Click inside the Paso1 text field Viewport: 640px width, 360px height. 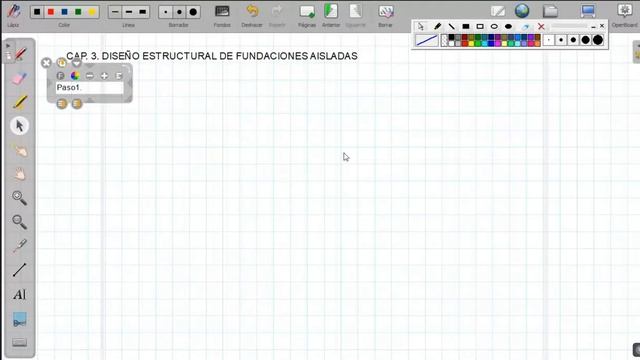pyautogui.click(x=89, y=88)
